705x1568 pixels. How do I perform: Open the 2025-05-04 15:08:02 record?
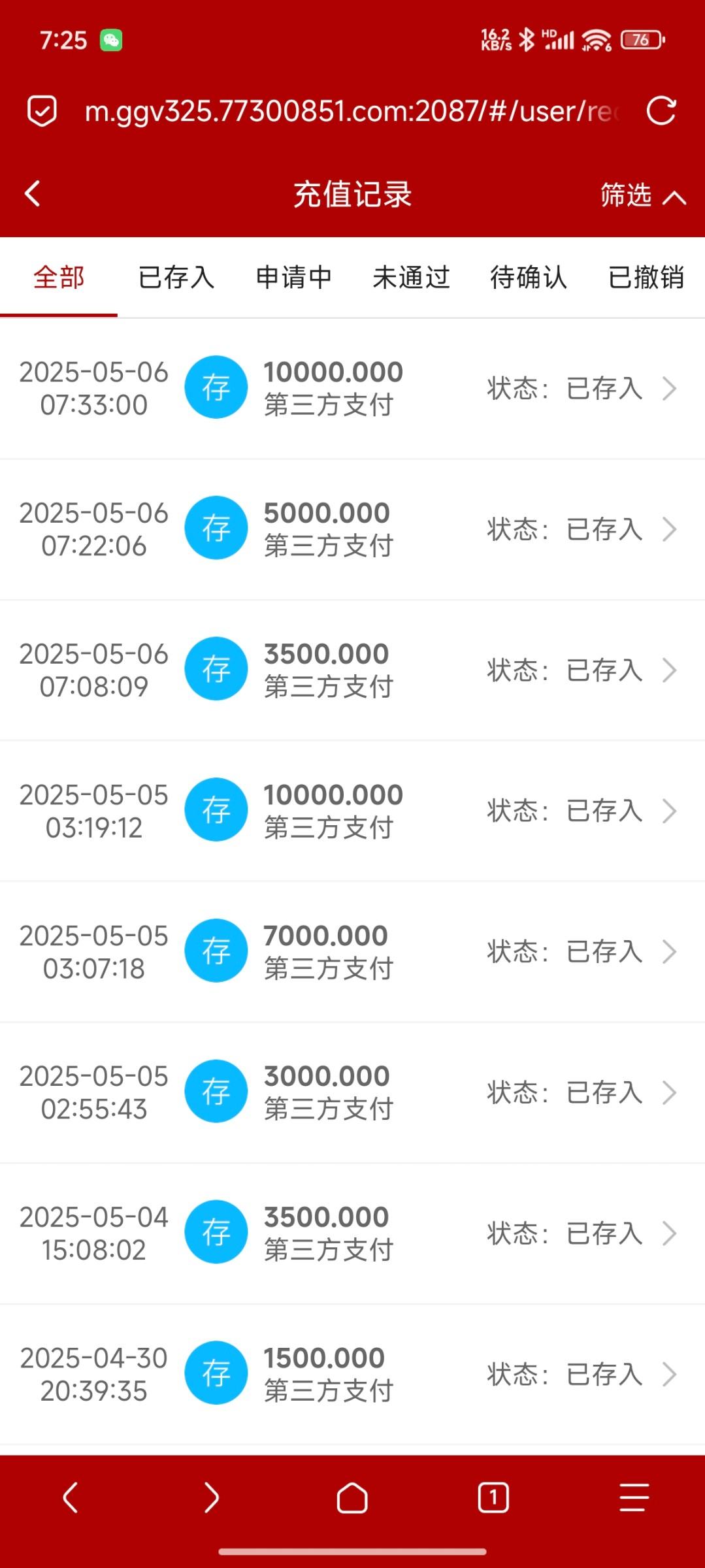click(353, 1233)
